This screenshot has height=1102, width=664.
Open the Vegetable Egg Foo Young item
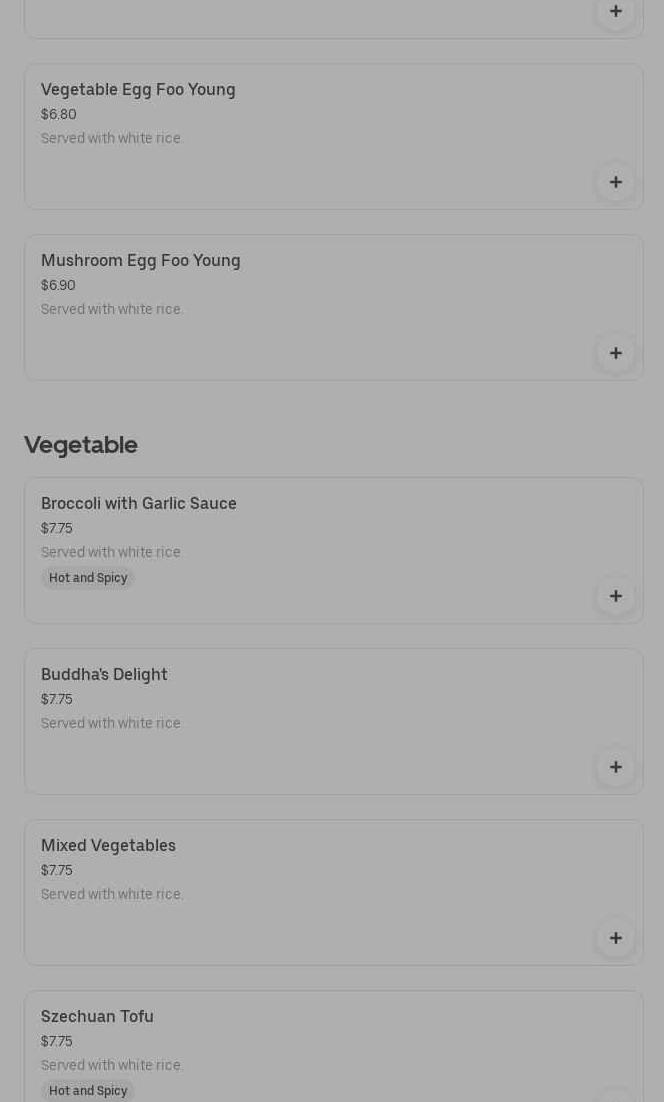coord(138,90)
